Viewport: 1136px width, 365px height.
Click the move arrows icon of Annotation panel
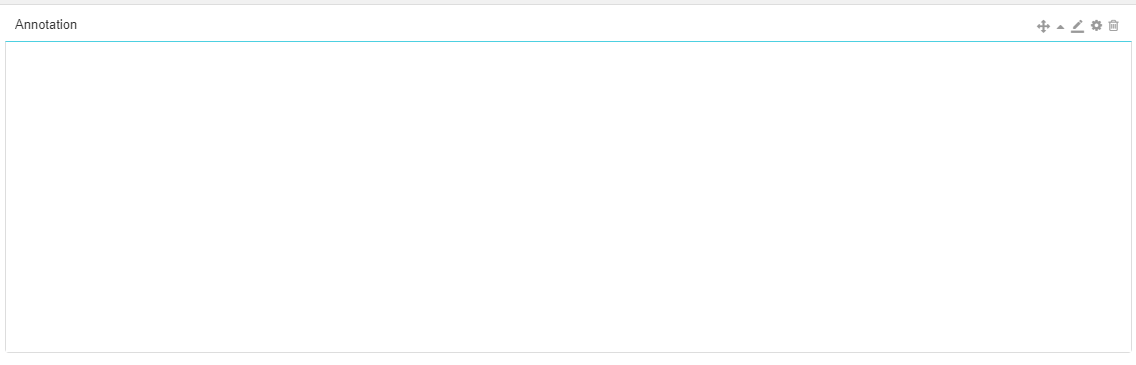click(x=1043, y=26)
